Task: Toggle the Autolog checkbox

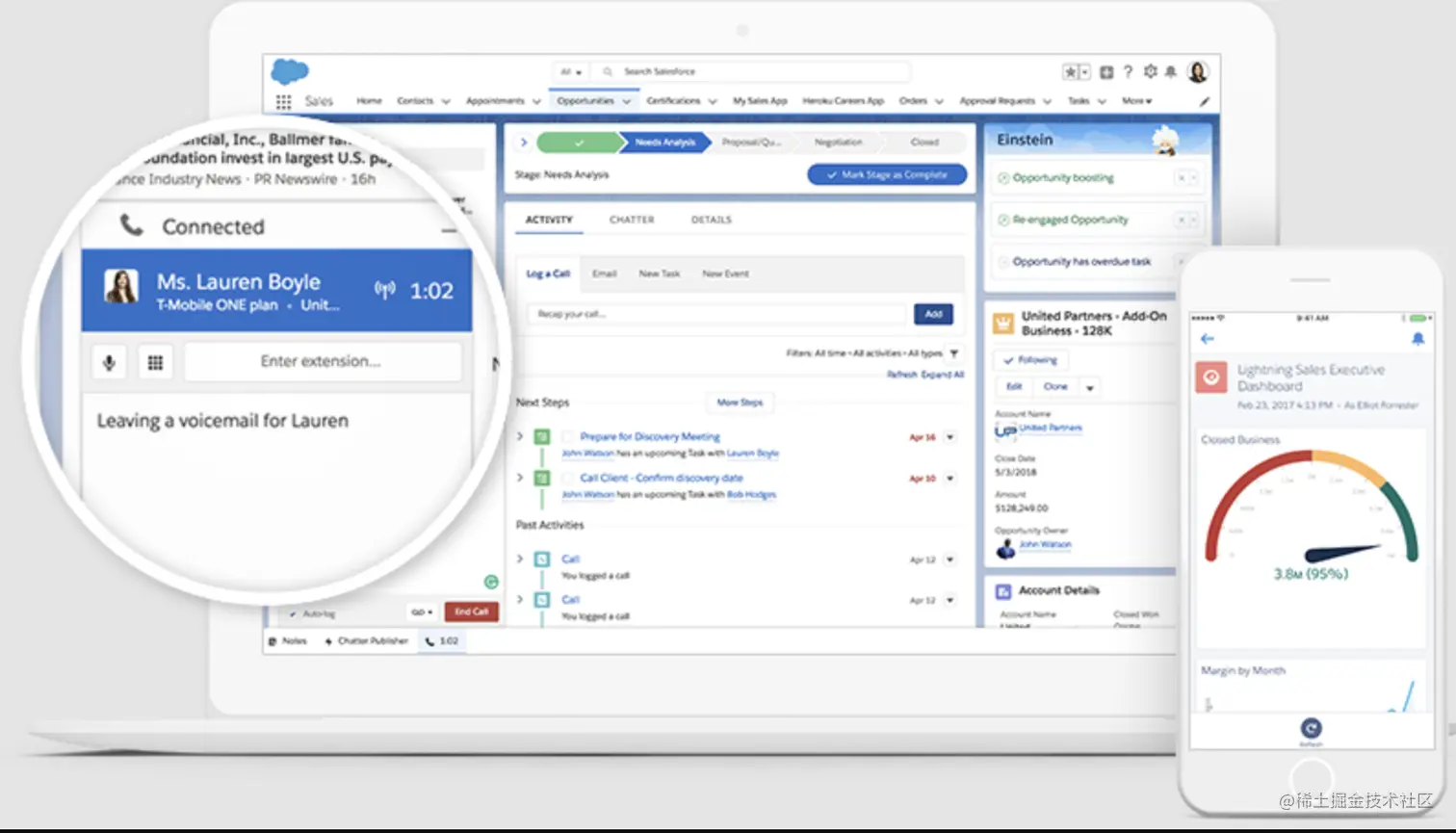Action: pos(293,613)
